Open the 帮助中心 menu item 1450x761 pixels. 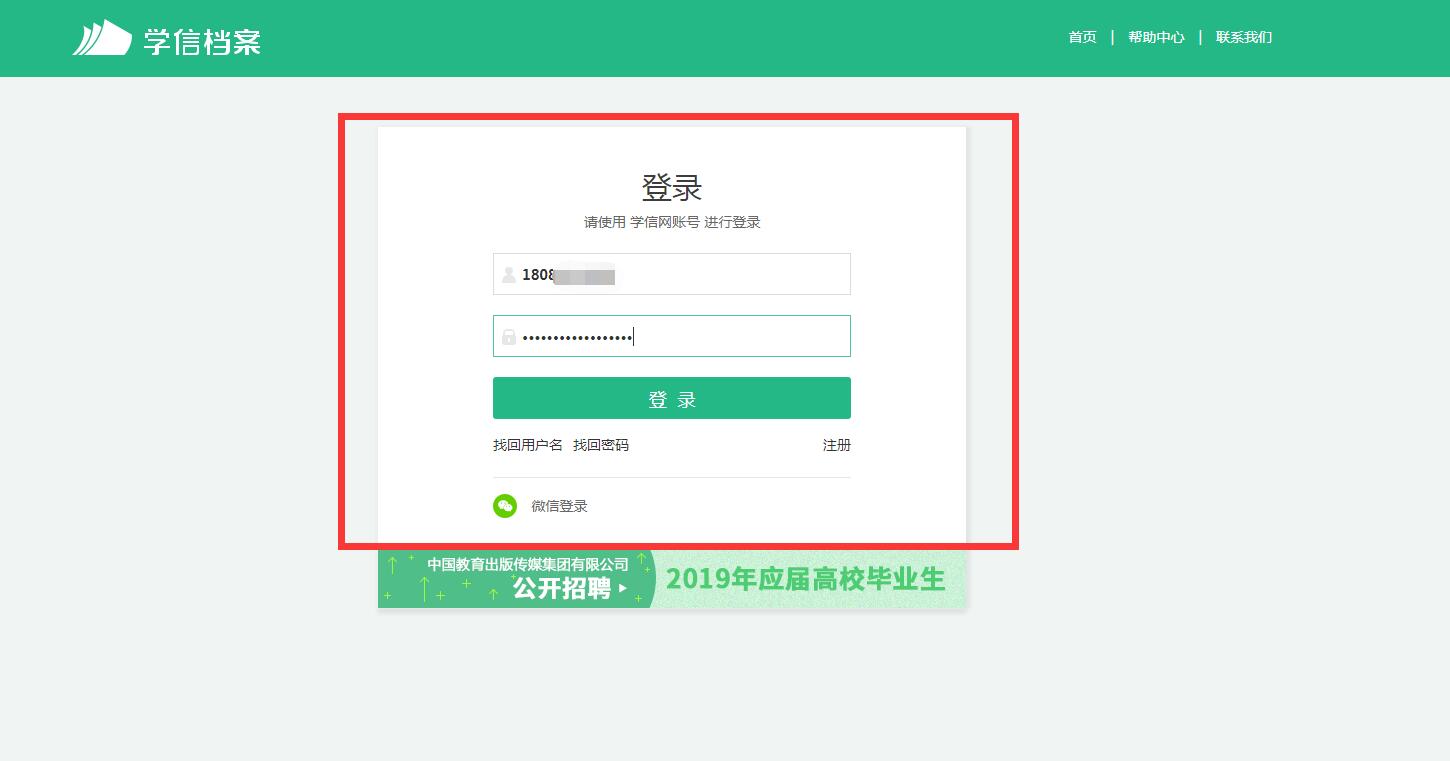click(1156, 37)
